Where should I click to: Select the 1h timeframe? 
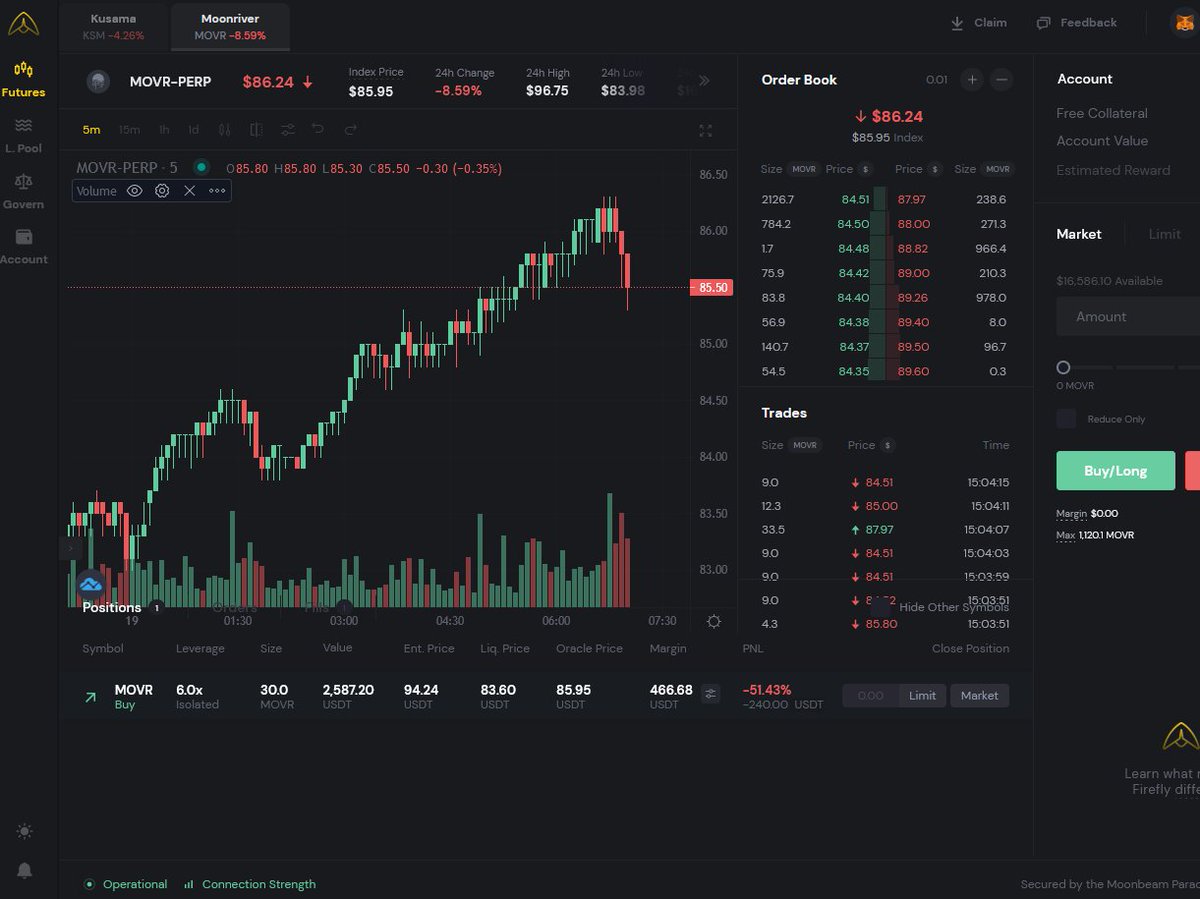click(x=164, y=130)
